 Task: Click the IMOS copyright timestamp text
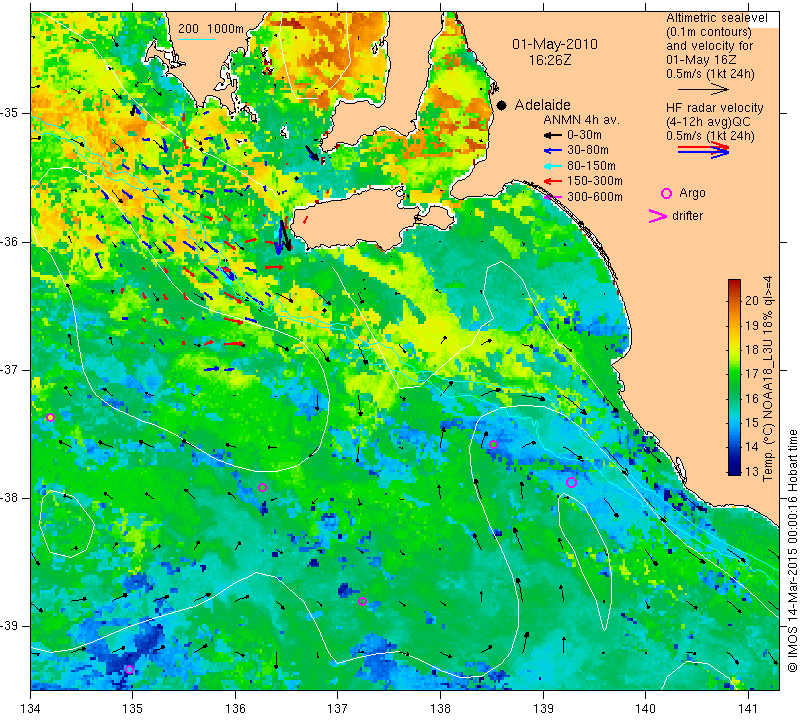[x=792, y=551]
